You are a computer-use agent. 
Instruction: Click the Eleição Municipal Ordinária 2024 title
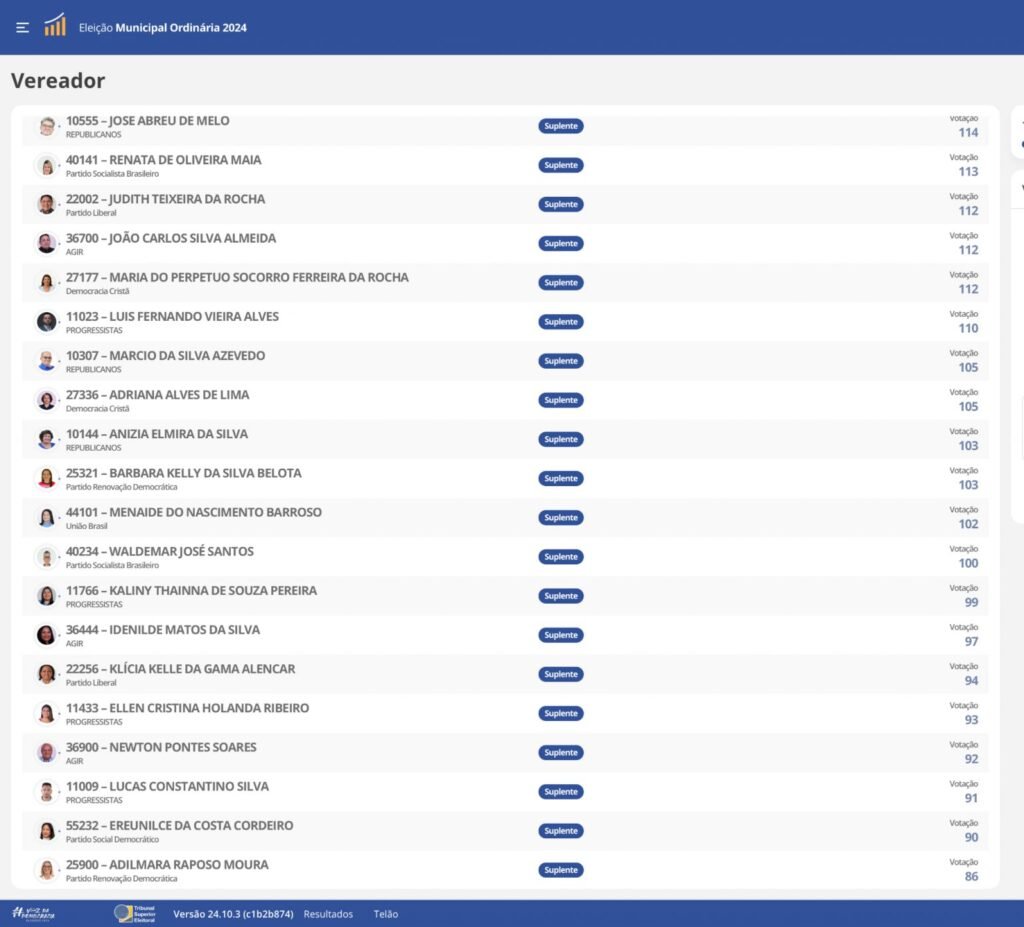[x=163, y=28]
